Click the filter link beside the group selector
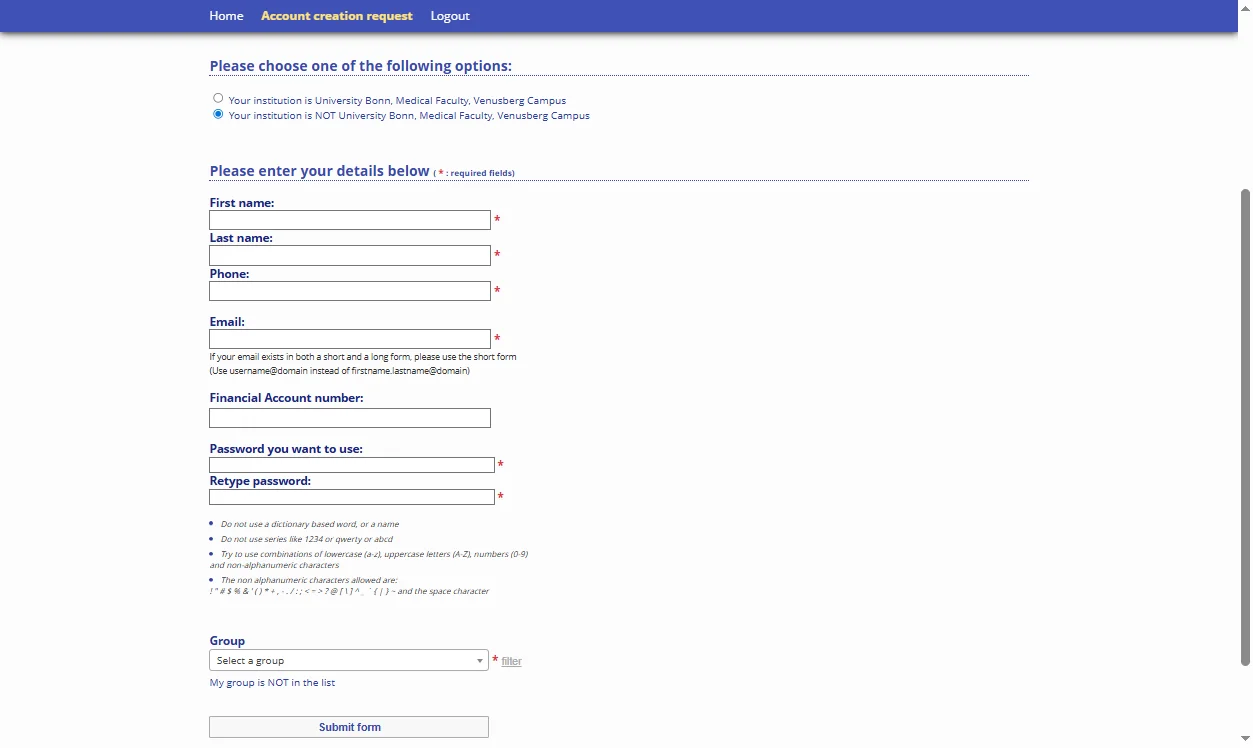Image resolution: width=1253 pixels, height=748 pixels. point(511,661)
